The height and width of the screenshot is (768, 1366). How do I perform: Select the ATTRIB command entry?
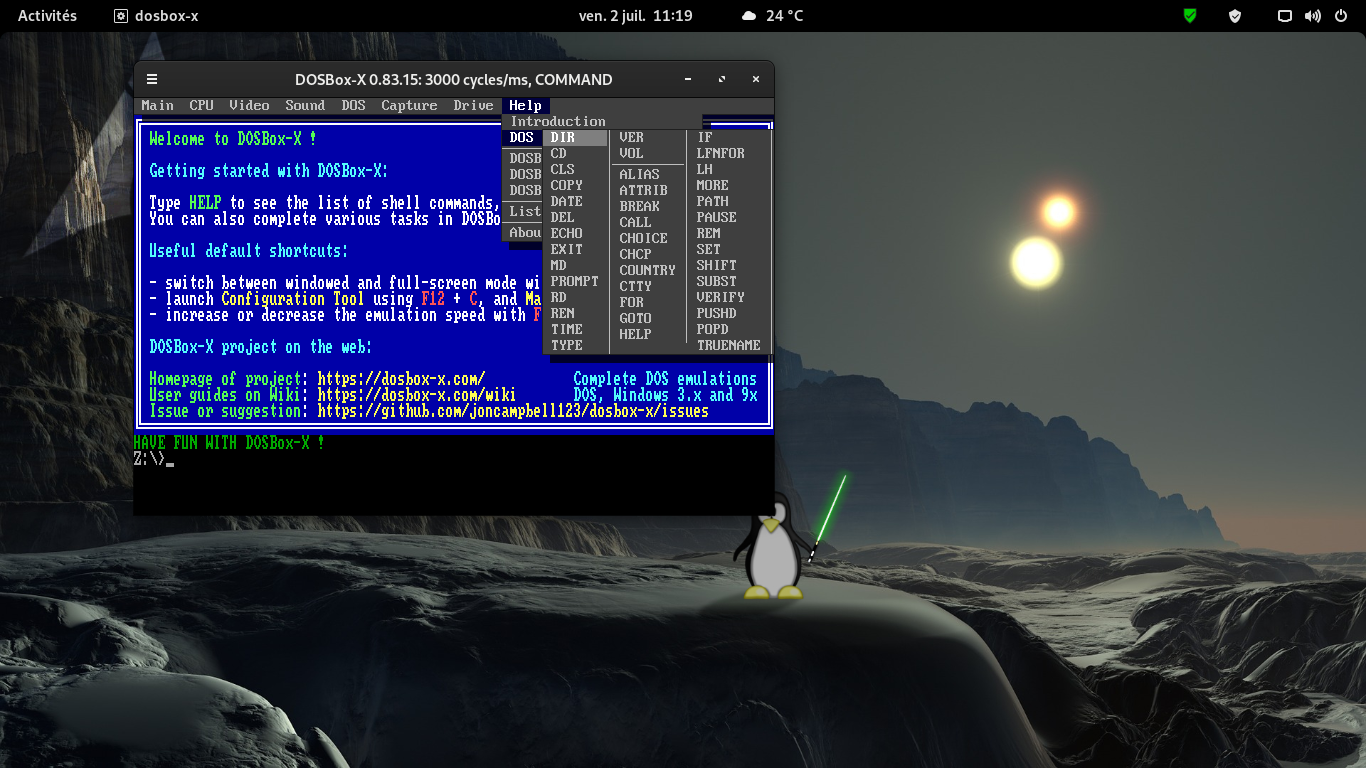(x=644, y=189)
